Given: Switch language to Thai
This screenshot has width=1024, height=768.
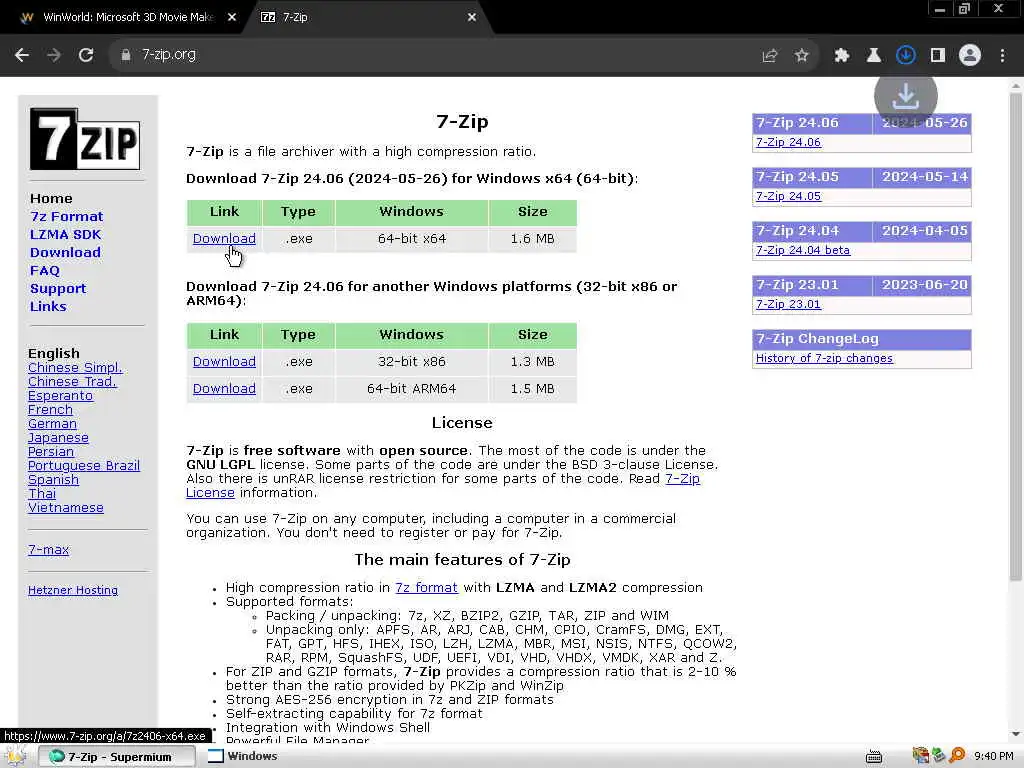Looking at the screenshot, I should (x=42, y=494).
